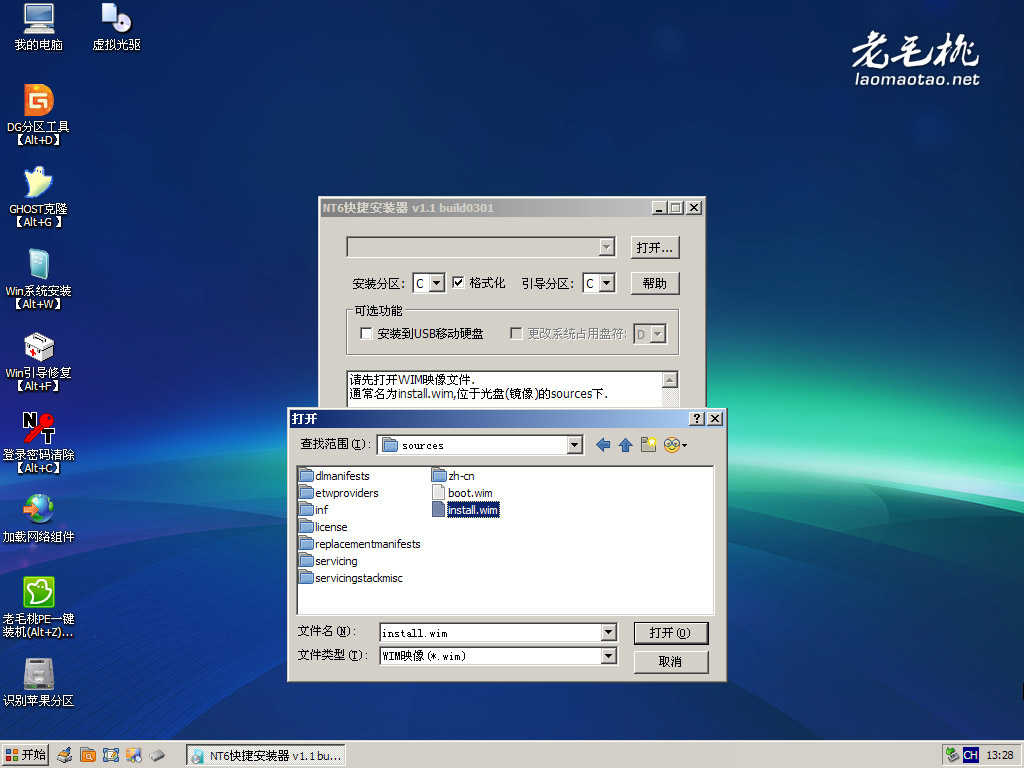Select the boot.wim file
Screen dimensions: 1024x768
[463, 492]
